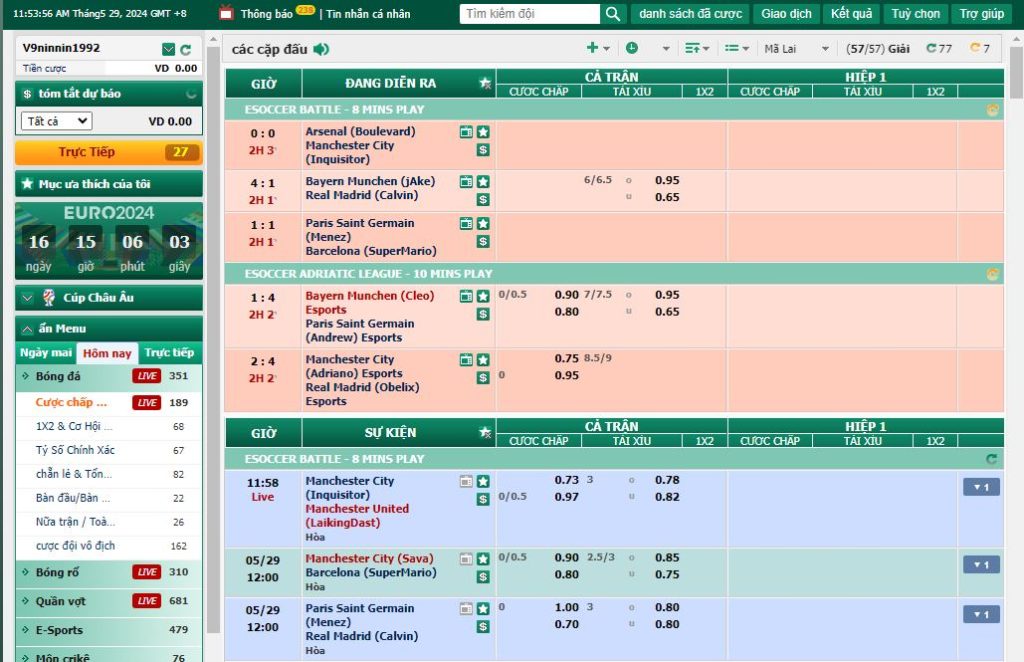The image size is (1024, 662).
Task: Open the clock time filter dropdown
Action: (x=648, y=48)
